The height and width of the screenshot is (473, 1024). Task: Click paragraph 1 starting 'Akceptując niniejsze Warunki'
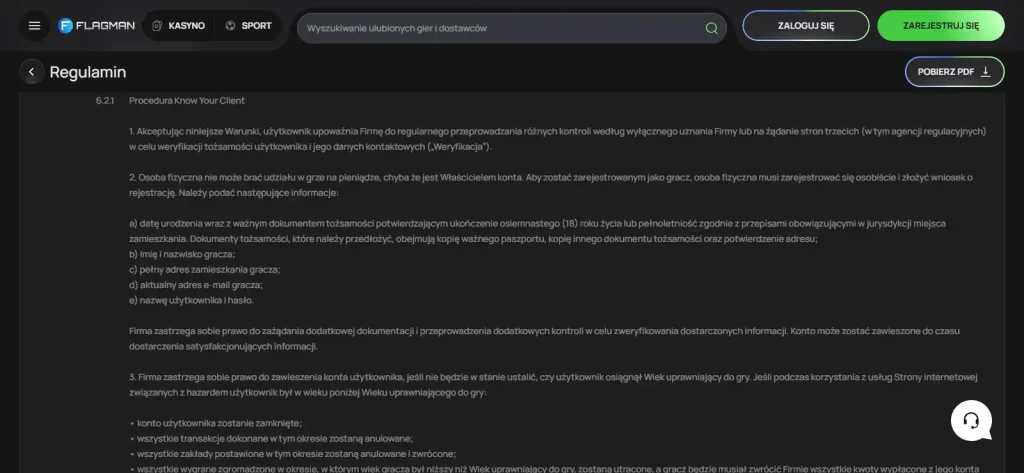click(x=558, y=139)
